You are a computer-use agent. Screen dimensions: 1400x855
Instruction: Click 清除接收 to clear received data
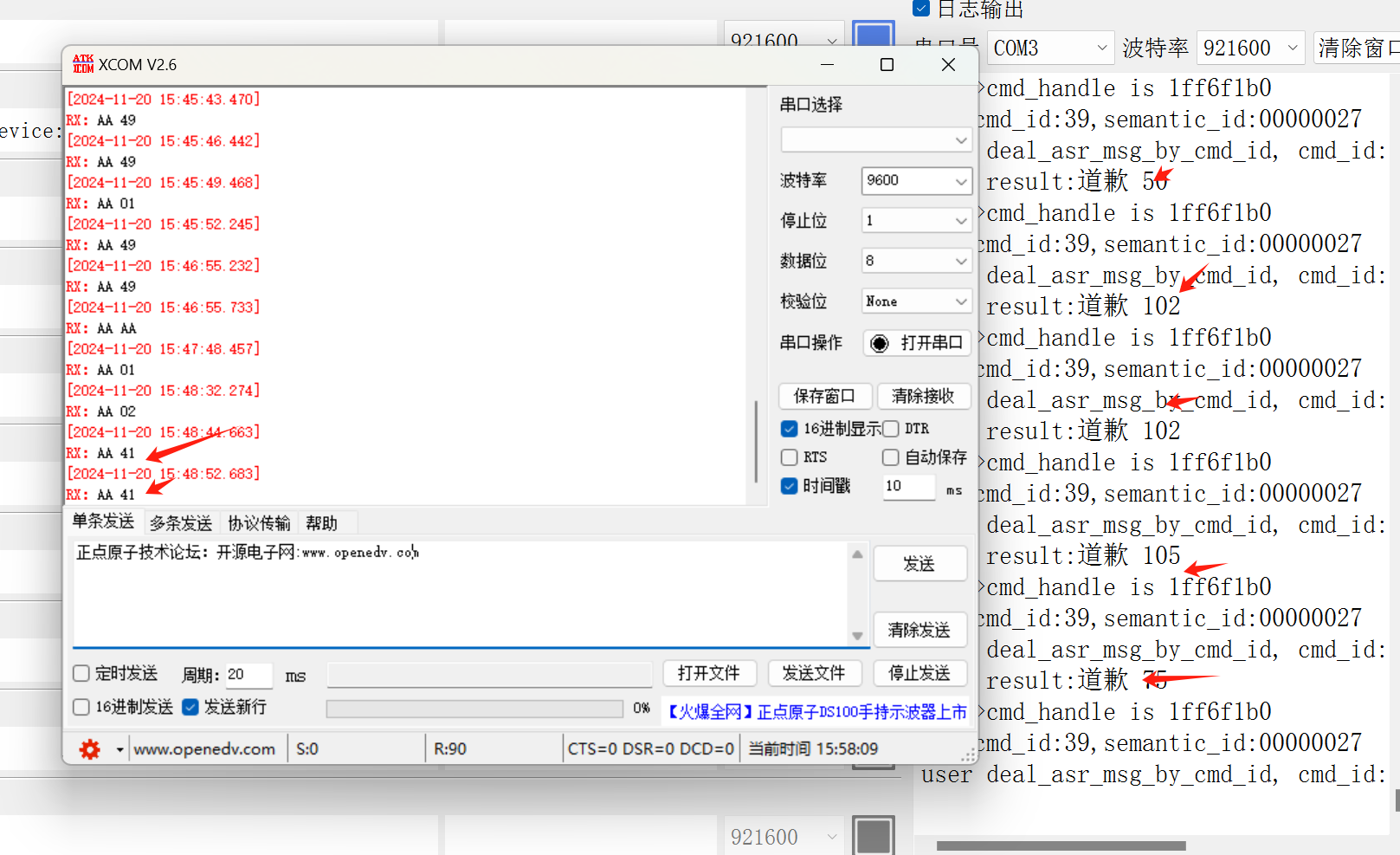point(924,396)
